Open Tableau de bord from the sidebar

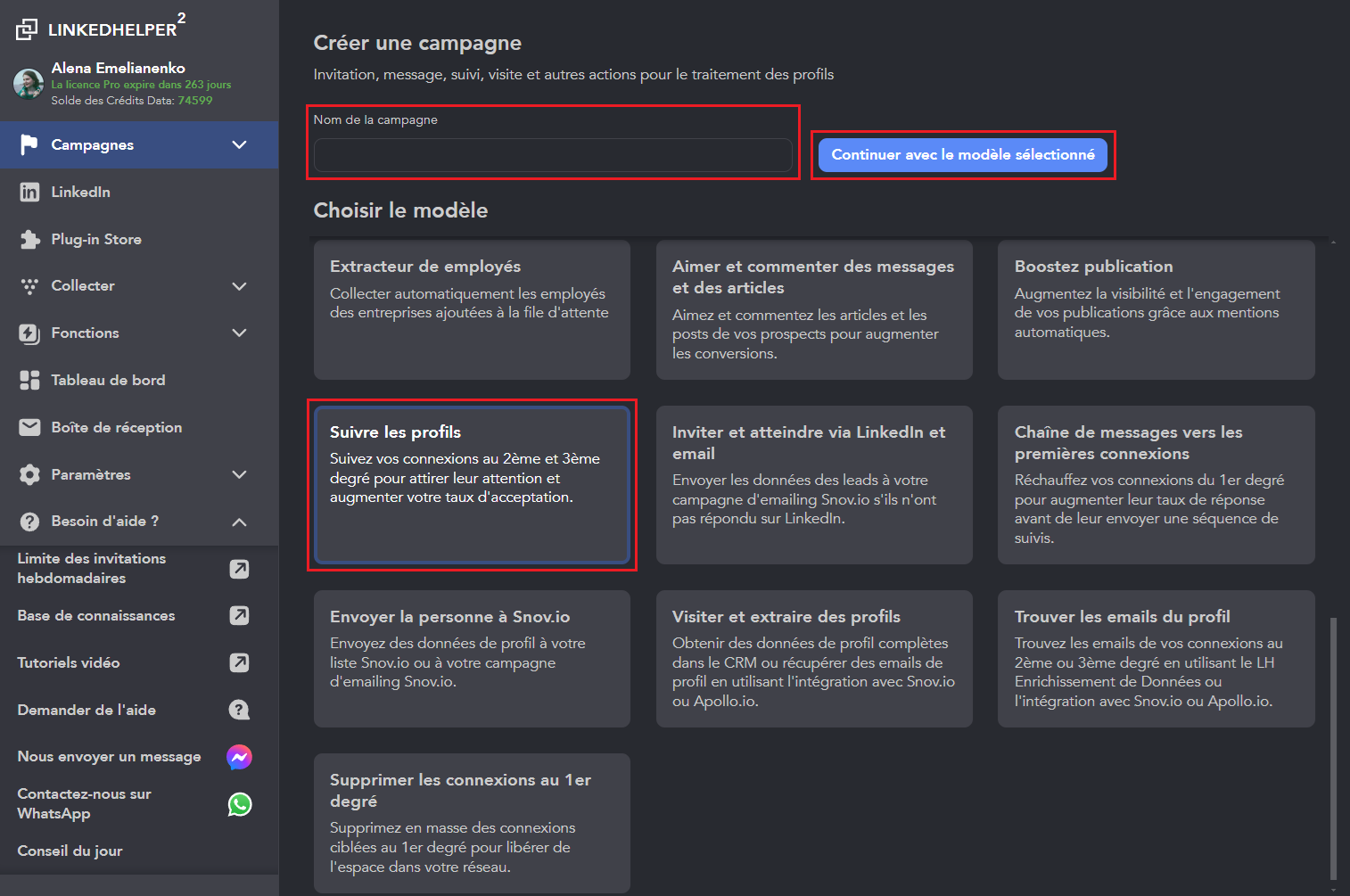click(108, 380)
